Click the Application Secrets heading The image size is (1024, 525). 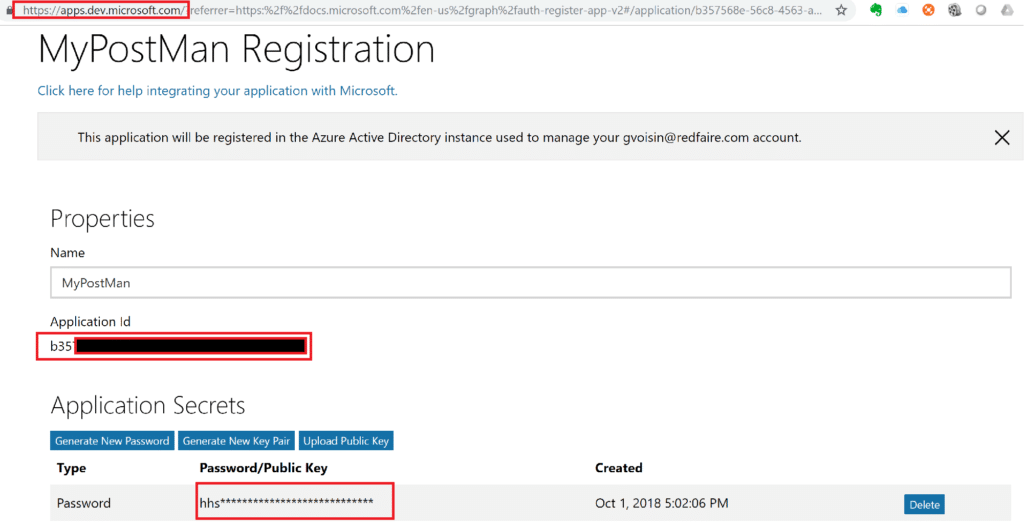pos(148,406)
